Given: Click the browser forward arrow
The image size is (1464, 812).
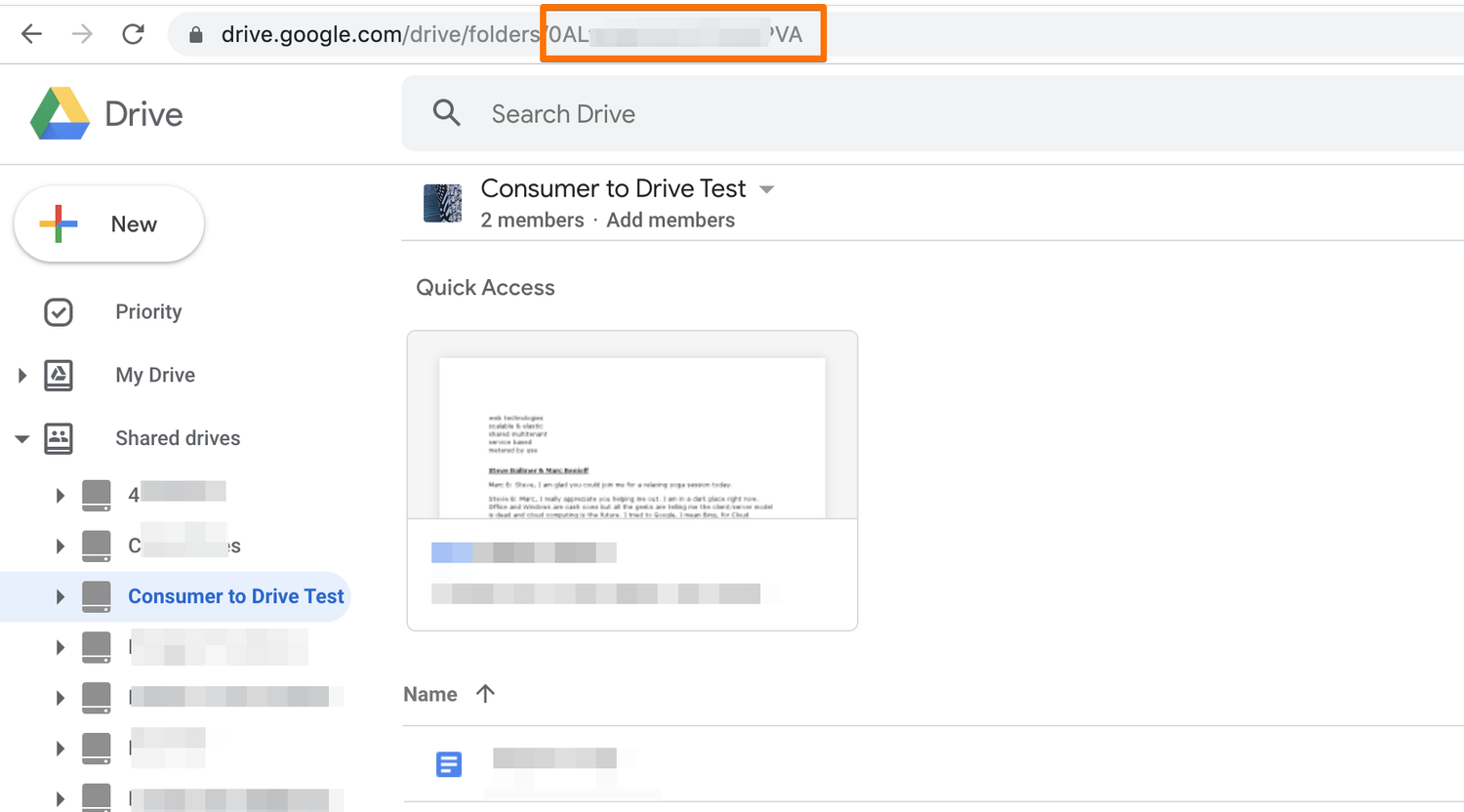Looking at the screenshot, I should click(83, 34).
